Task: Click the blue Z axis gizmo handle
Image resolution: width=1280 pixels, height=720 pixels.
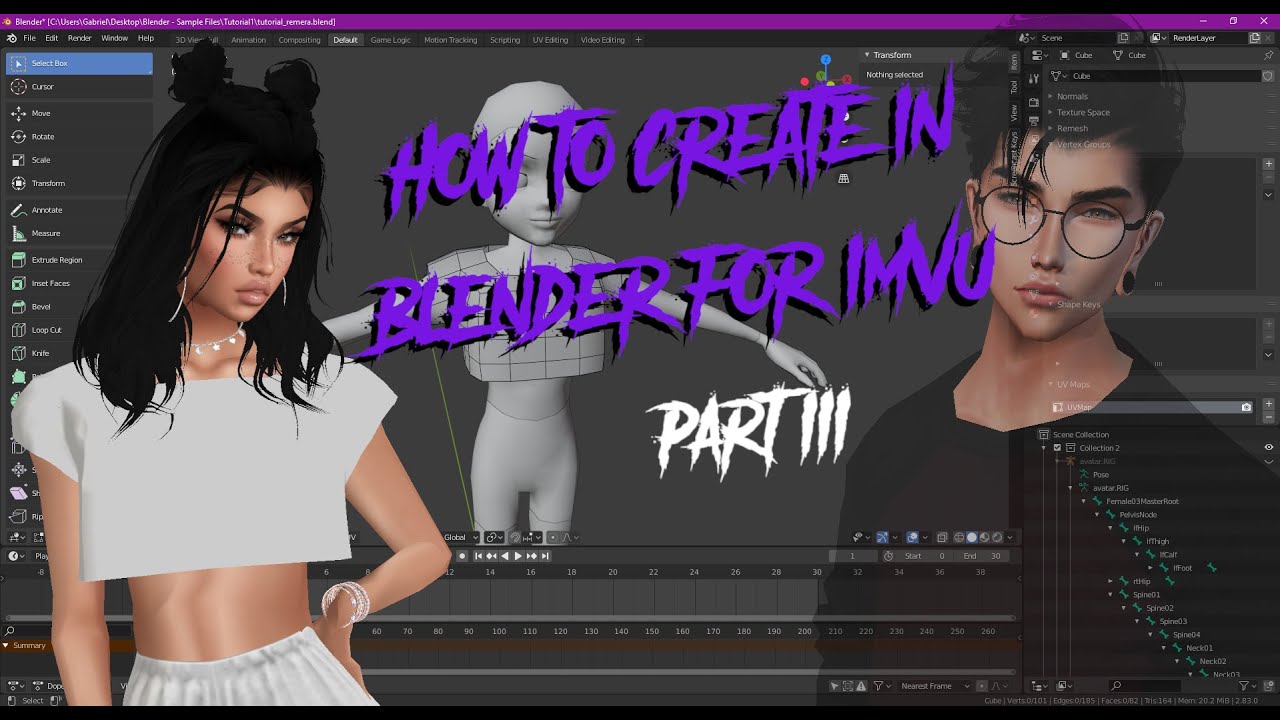Action: [826, 61]
